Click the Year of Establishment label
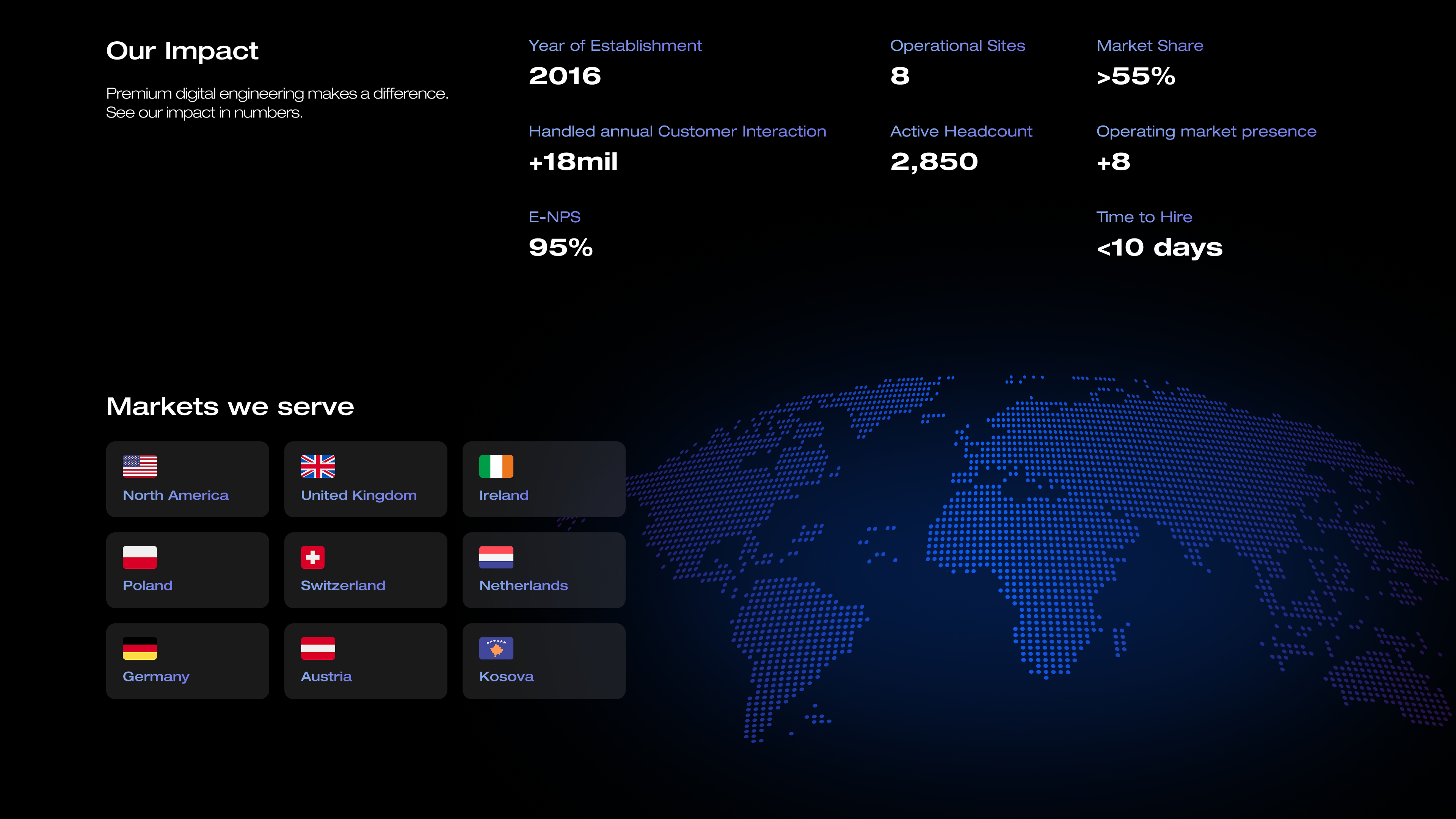The image size is (1456, 819). point(615,46)
